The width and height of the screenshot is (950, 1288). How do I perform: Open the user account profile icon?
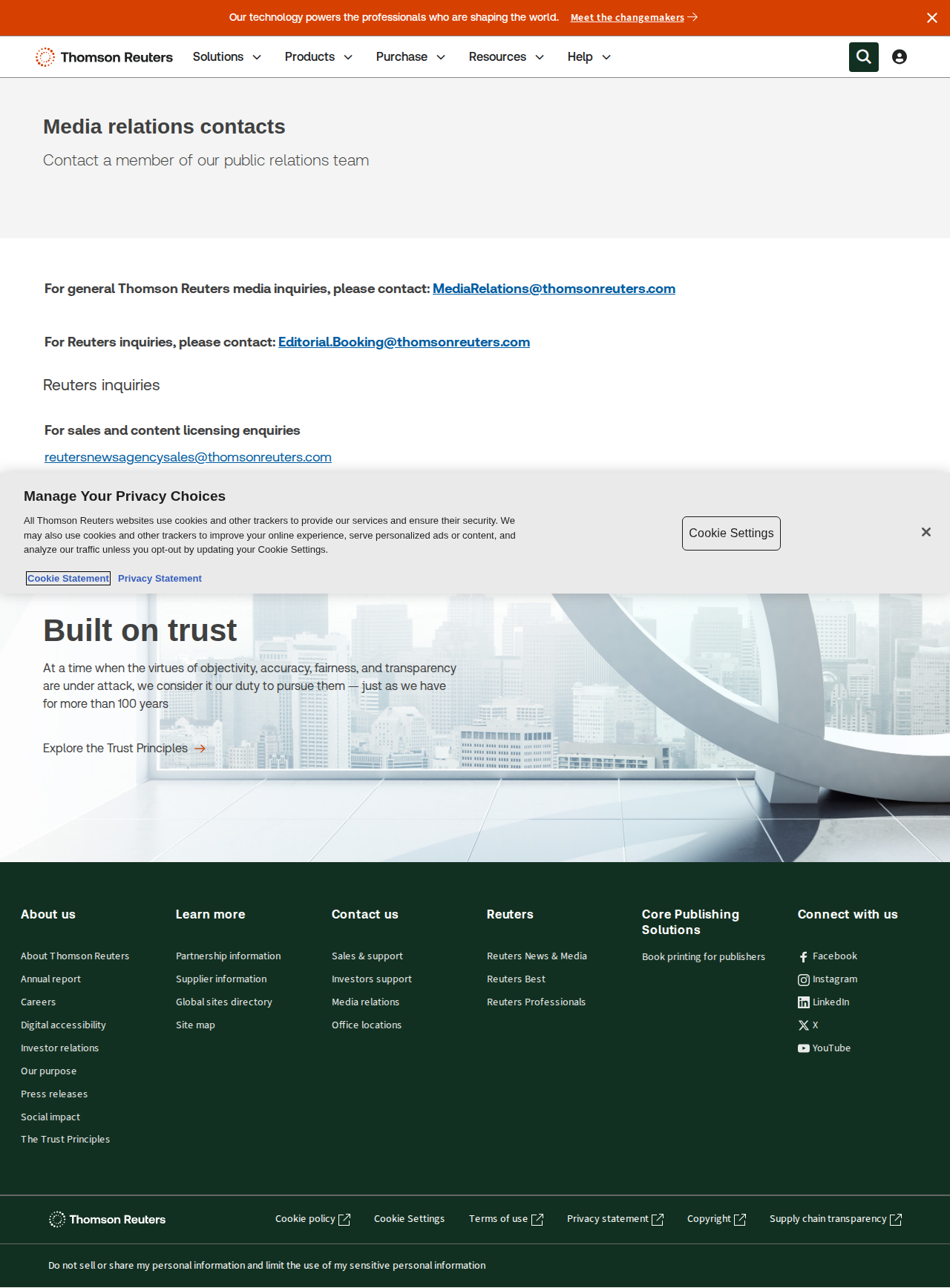(900, 57)
